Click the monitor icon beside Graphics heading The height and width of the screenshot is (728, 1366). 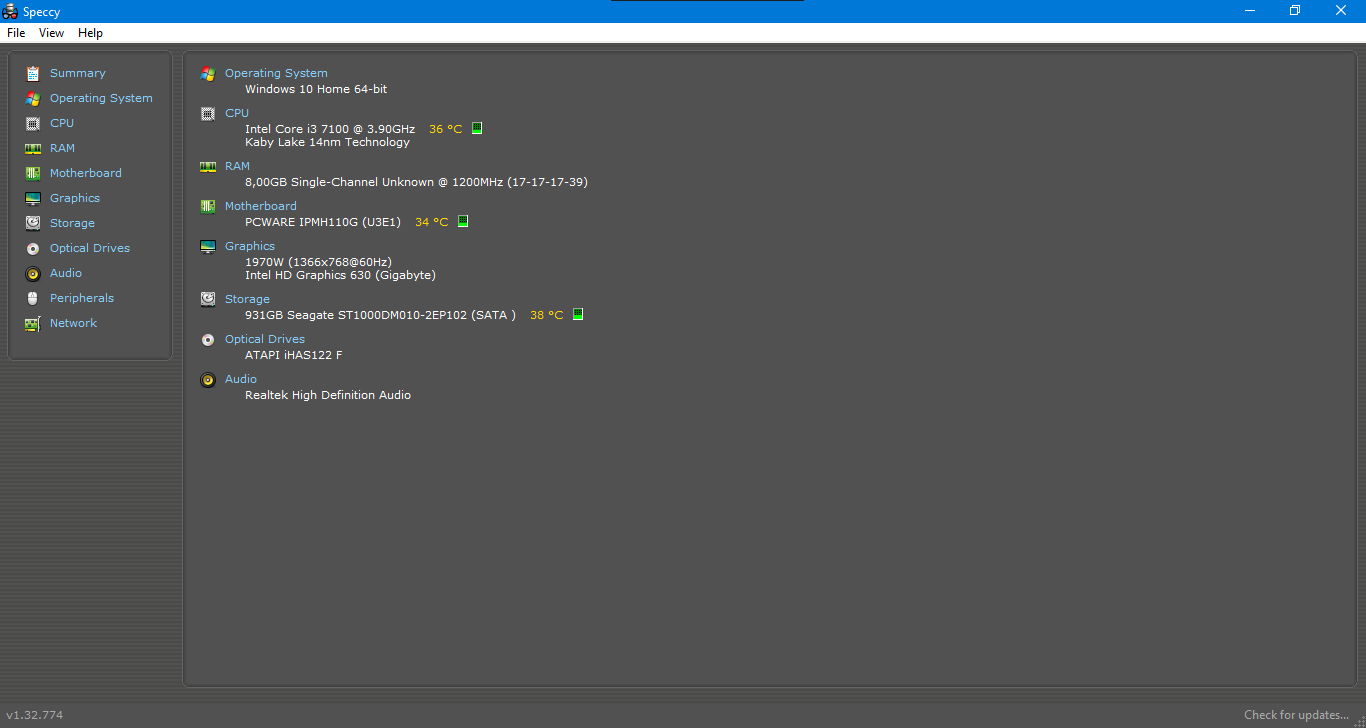pos(208,246)
